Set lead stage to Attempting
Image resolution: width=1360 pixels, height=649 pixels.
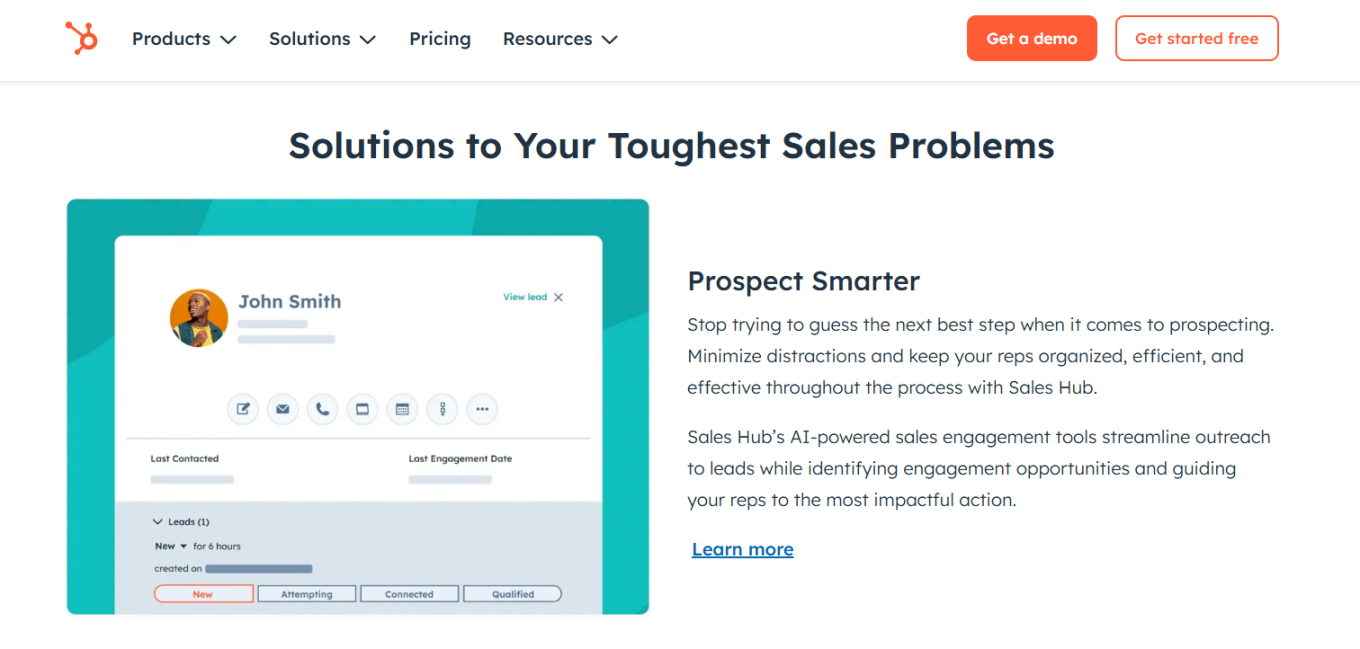coord(306,593)
